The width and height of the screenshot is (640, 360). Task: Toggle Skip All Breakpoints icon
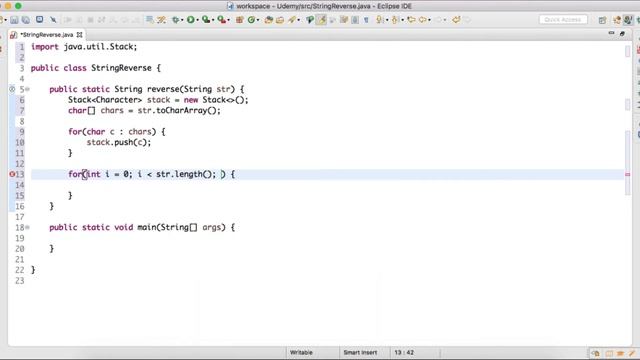point(53,20)
